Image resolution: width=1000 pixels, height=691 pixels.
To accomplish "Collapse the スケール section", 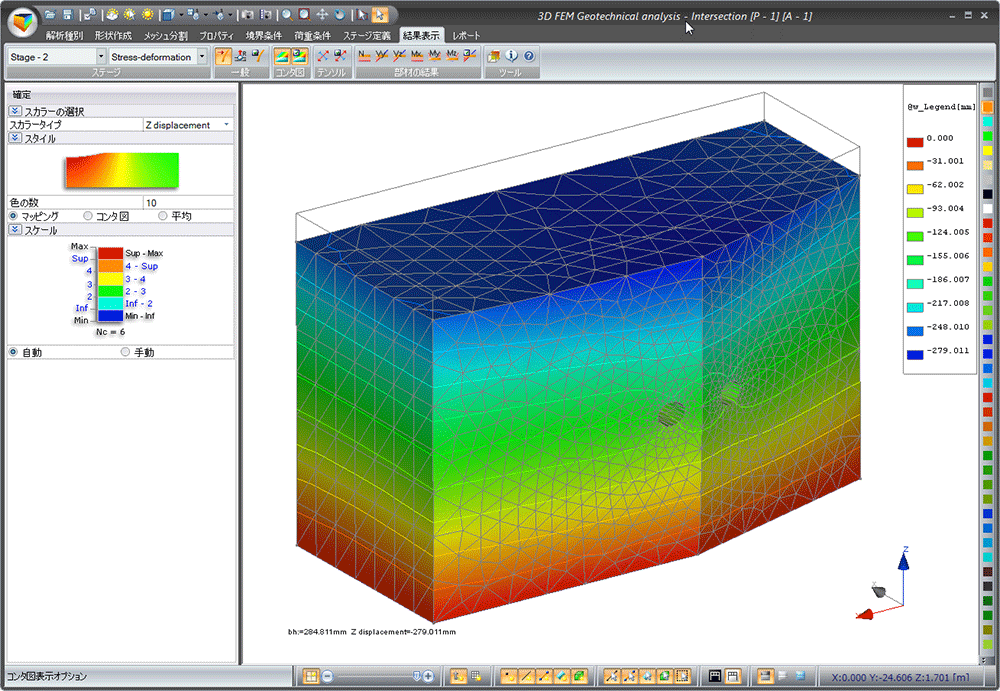I will click(x=16, y=230).
